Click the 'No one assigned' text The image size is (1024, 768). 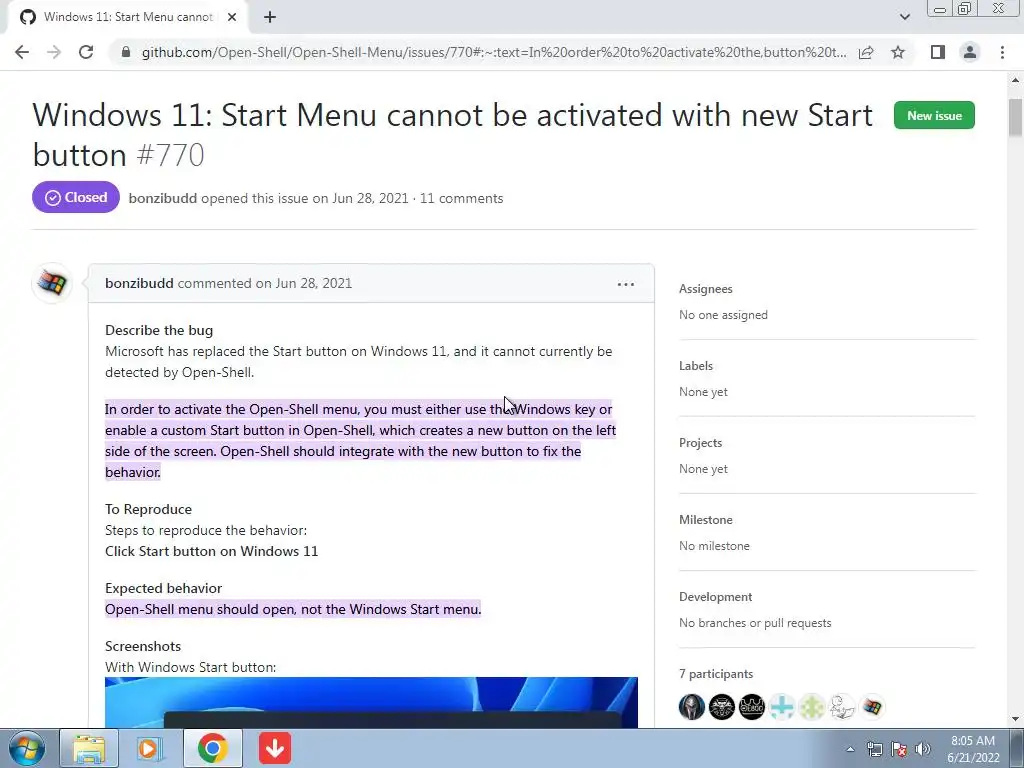(x=723, y=315)
